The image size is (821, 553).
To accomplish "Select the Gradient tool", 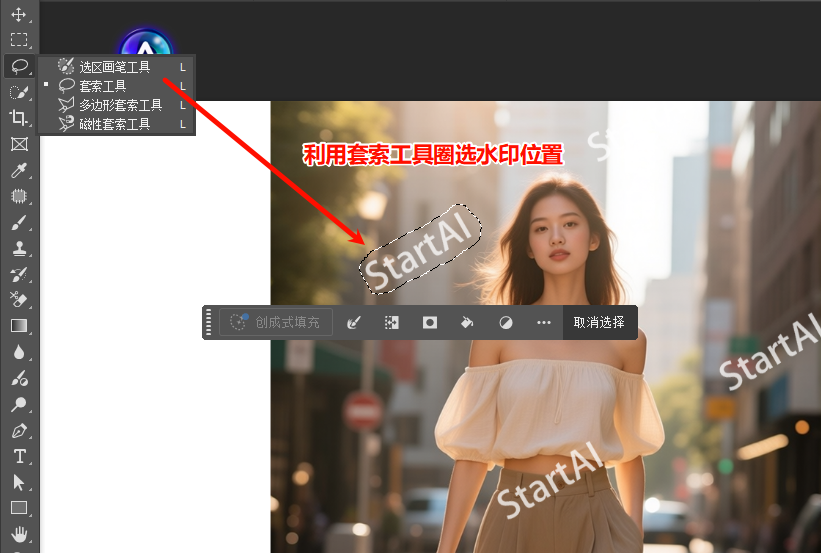I will coord(18,325).
